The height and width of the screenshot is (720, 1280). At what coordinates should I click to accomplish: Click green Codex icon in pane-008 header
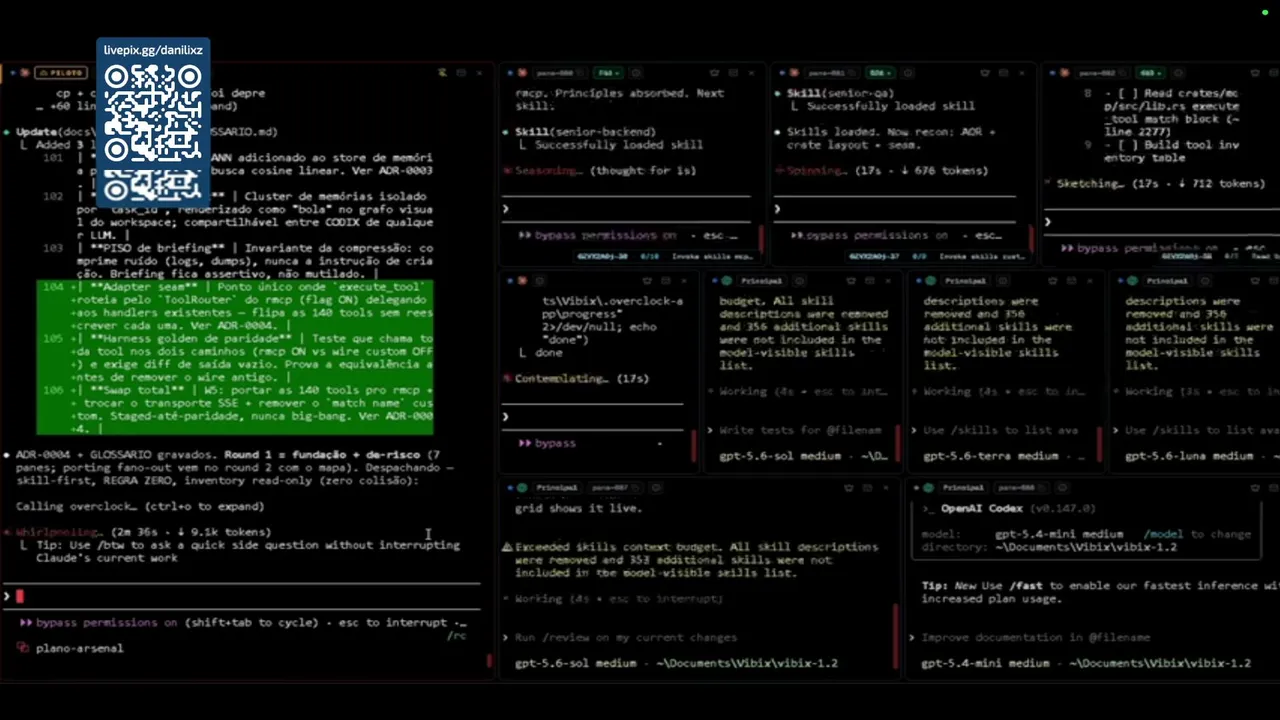pyautogui.click(x=928, y=487)
